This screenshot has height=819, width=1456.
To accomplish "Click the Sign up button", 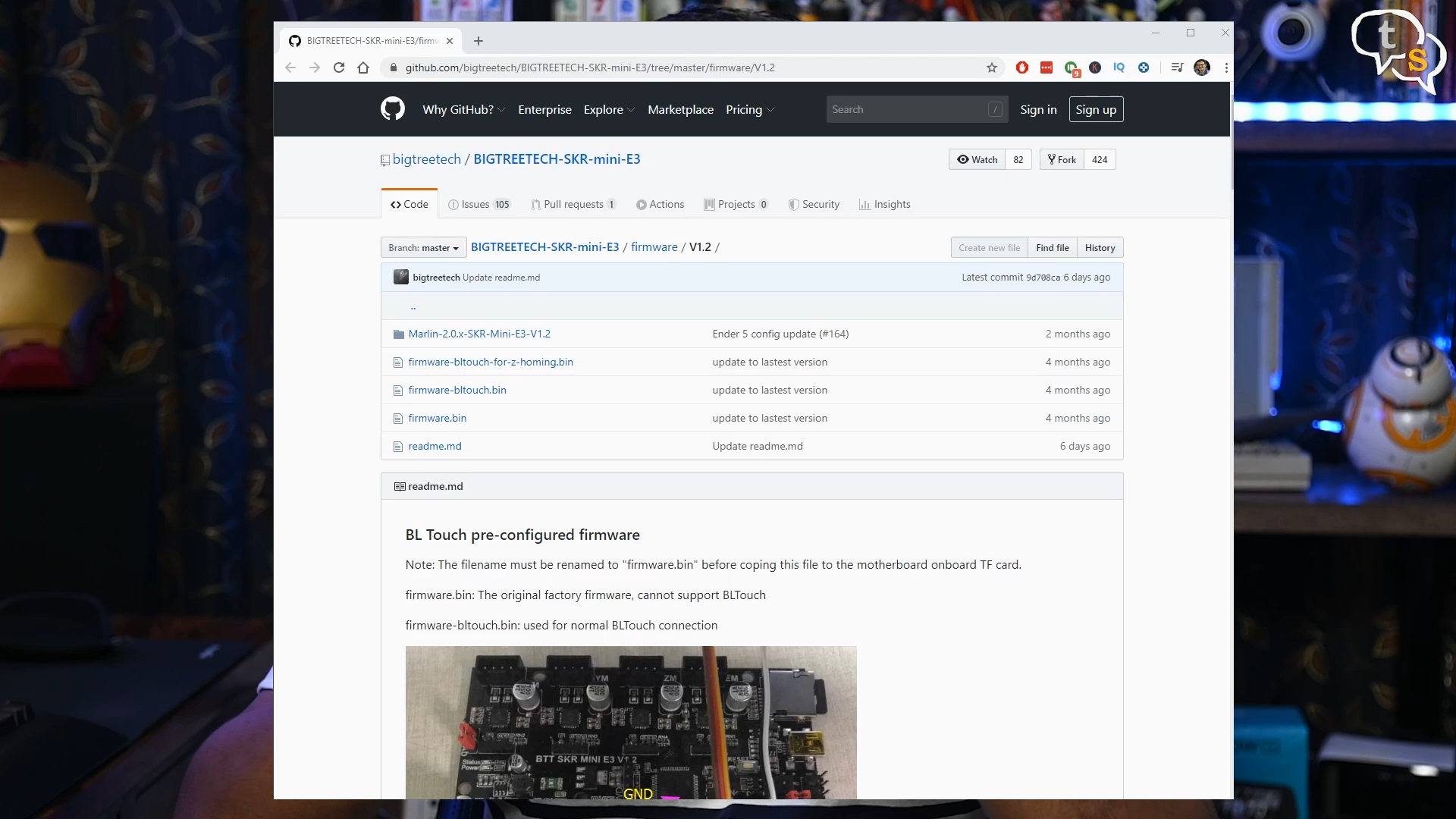I will (1096, 109).
